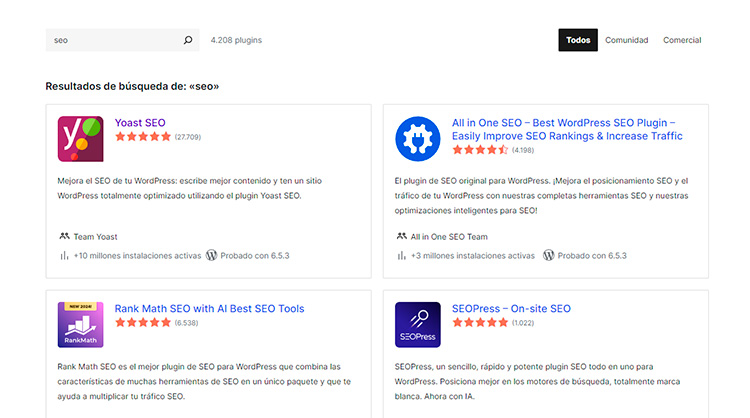Click the search magnifier icon
Screen dimensions: 750x418
tap(187, 41)
